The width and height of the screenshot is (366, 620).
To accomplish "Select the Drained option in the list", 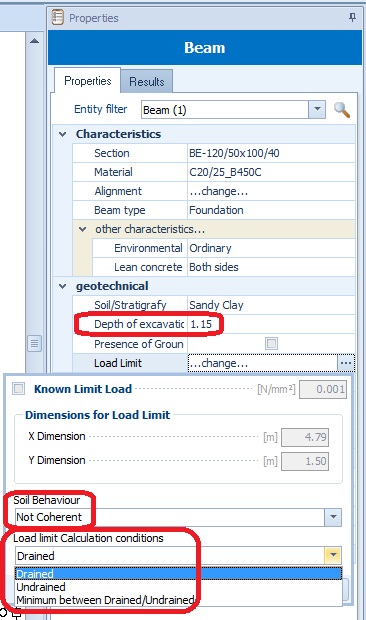I will tap(178, 574).
